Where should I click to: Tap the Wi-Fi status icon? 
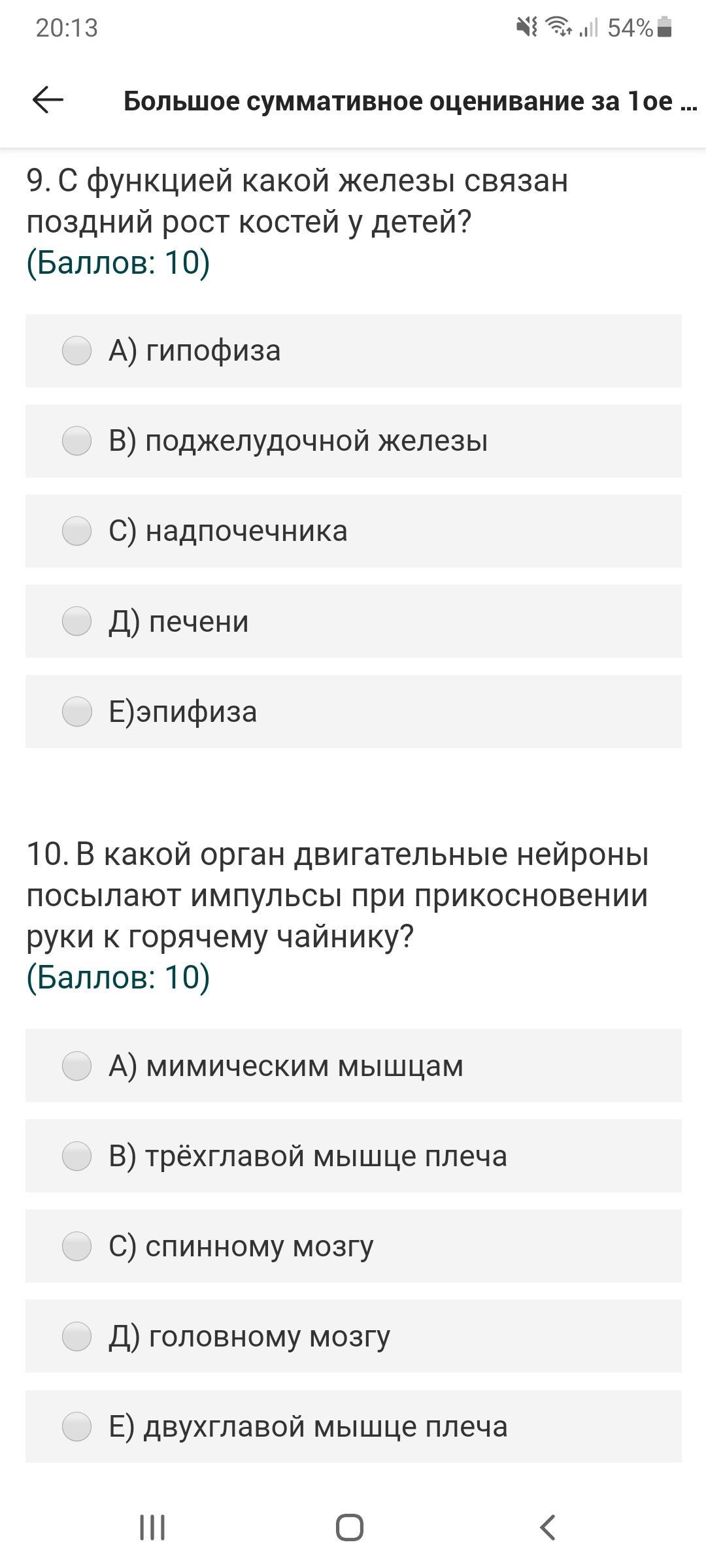coord(559,27)
